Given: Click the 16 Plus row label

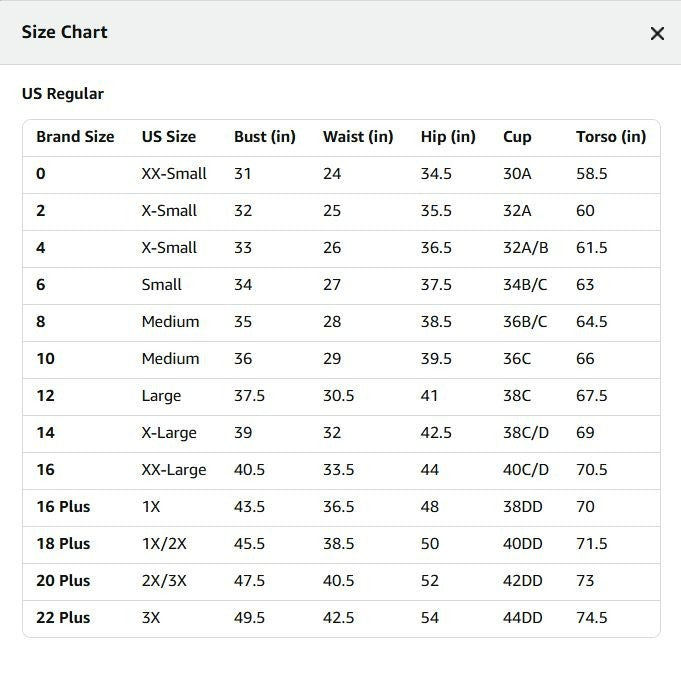Looking at the screenshot, I should (63, 507).
